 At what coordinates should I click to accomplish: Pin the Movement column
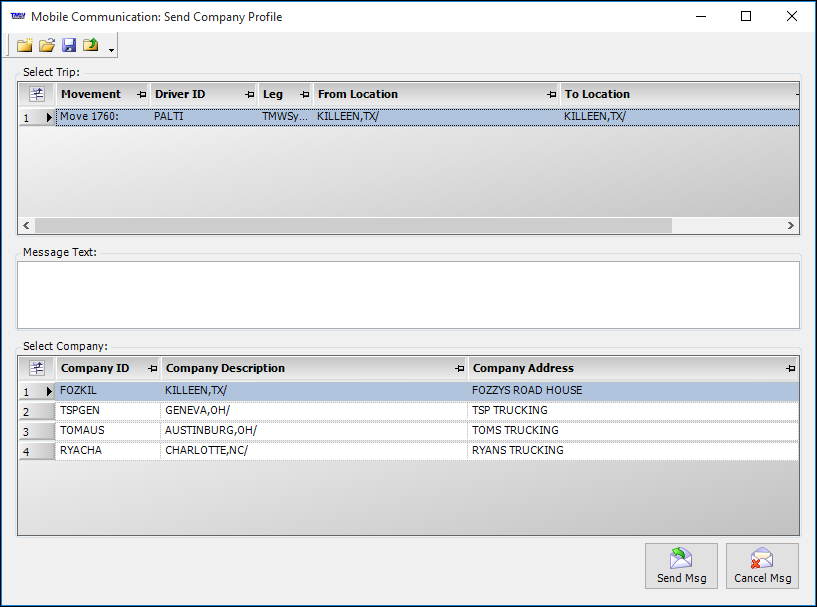(142, 95)
